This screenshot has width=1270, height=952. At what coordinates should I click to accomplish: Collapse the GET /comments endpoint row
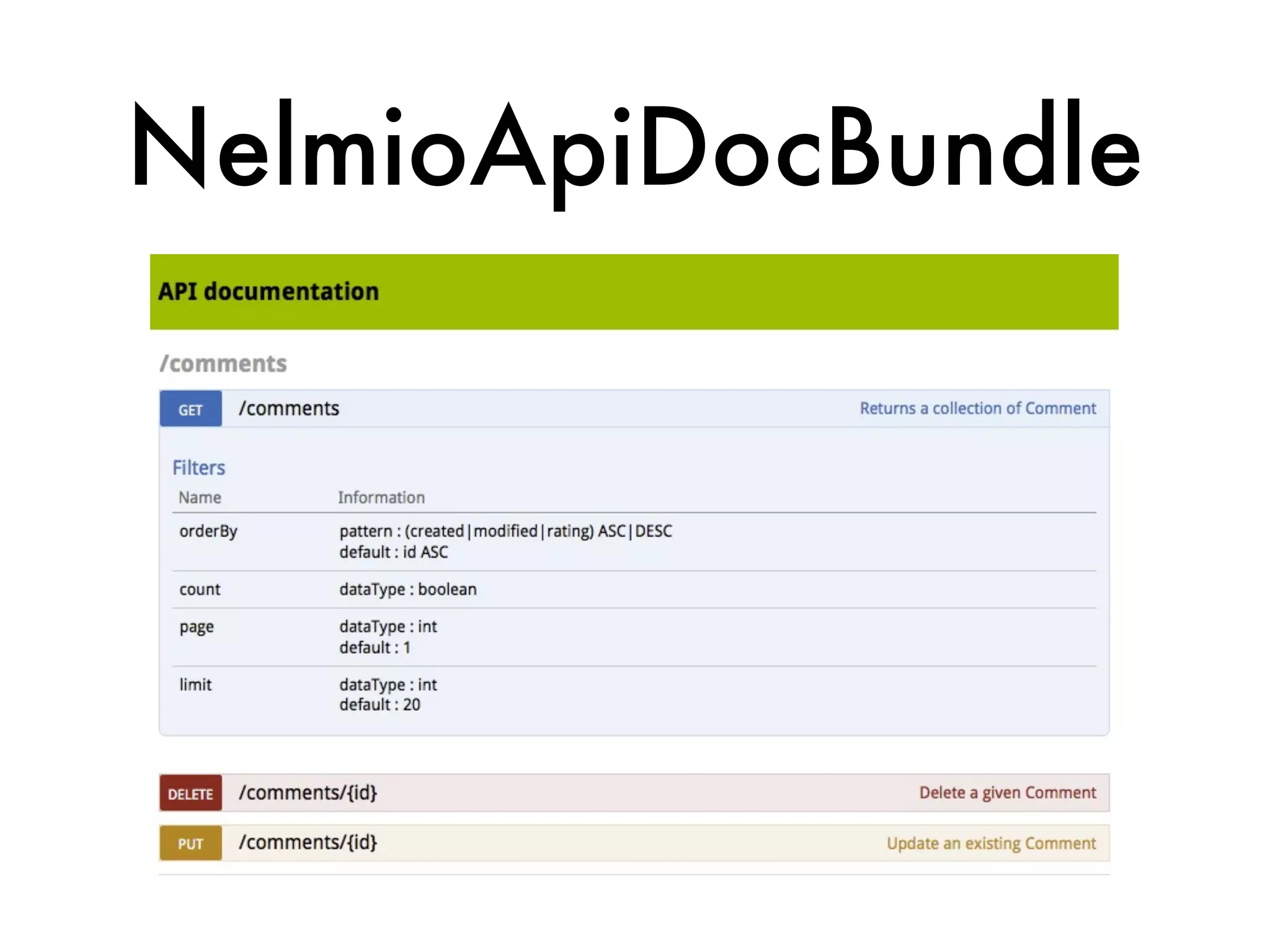click(x=634, y=409)
